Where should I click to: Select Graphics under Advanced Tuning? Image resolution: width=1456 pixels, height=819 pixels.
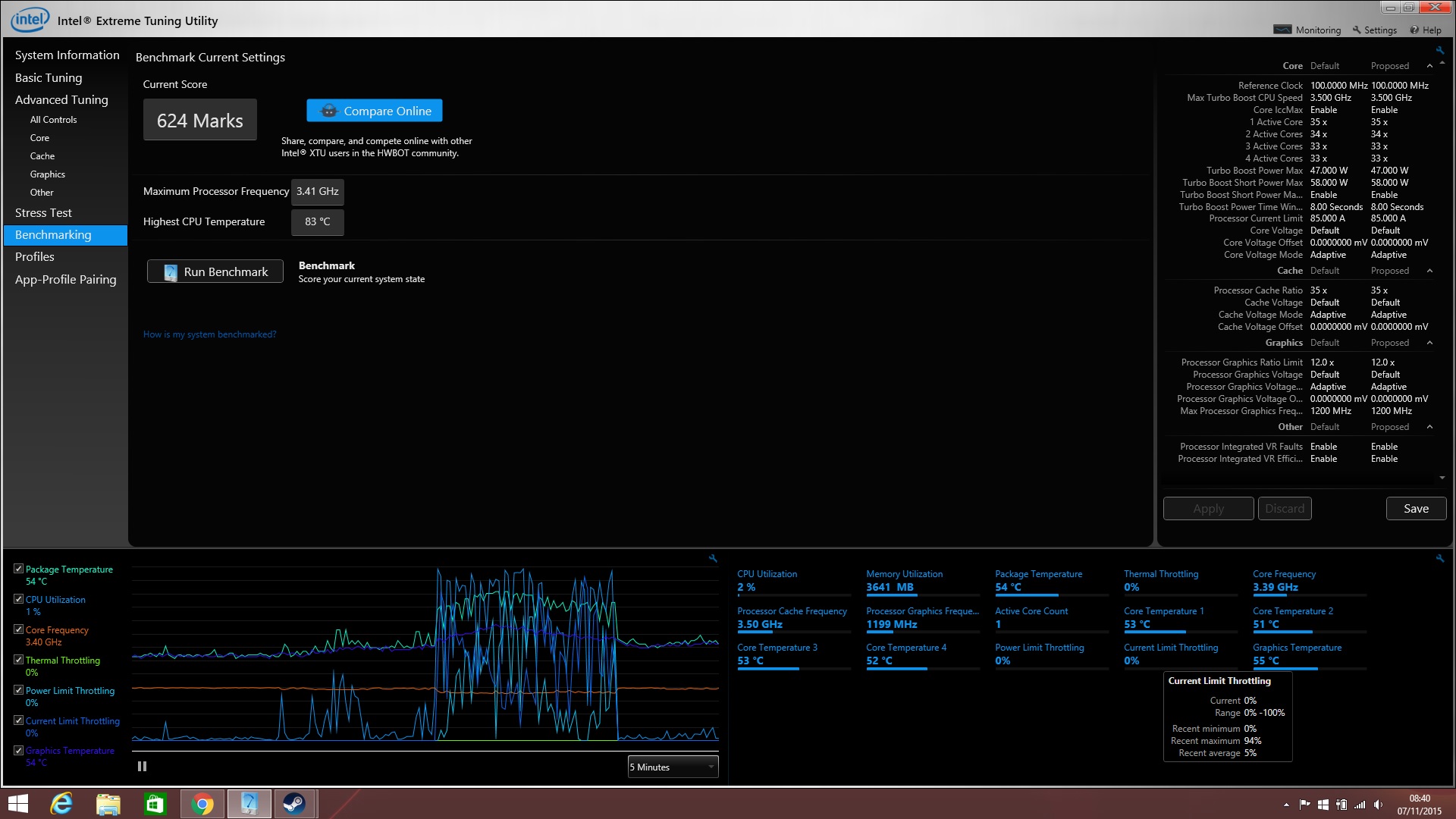47,174
